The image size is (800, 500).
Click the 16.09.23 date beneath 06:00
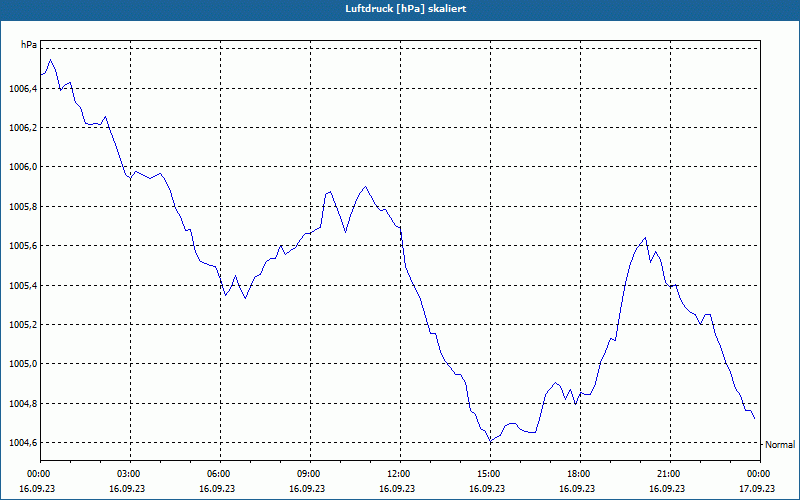click(217, 488)
